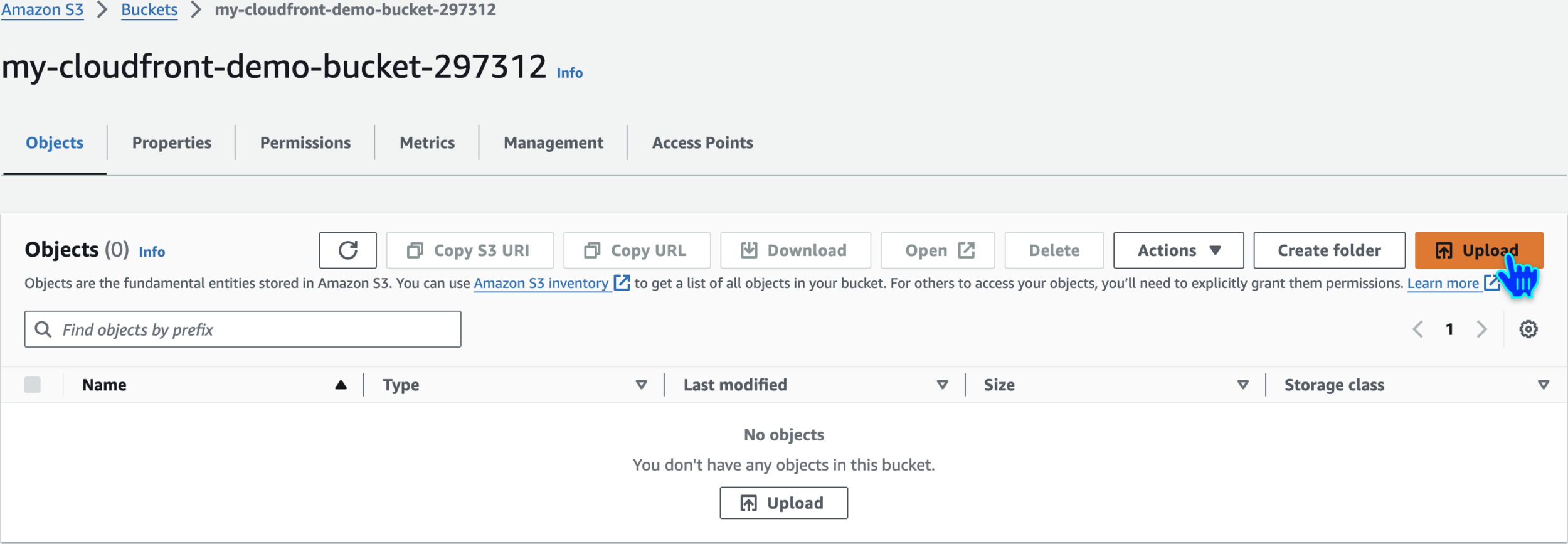The image size is (1568, 544).
Task: Toggle the select-all objects checkbox
Action: pyautogui.click(x=33, y=385)
